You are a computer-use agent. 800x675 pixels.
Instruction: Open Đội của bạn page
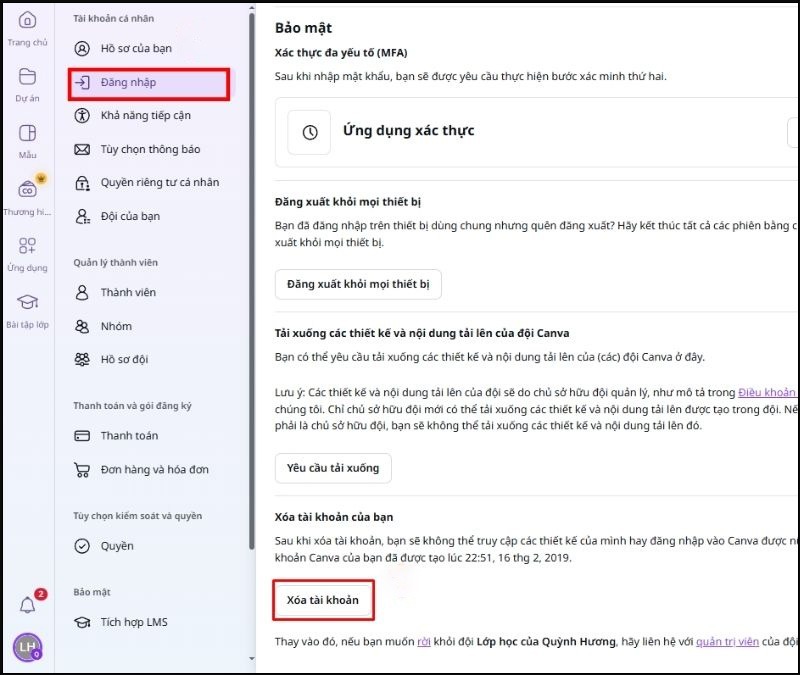(x=130, y=216)
